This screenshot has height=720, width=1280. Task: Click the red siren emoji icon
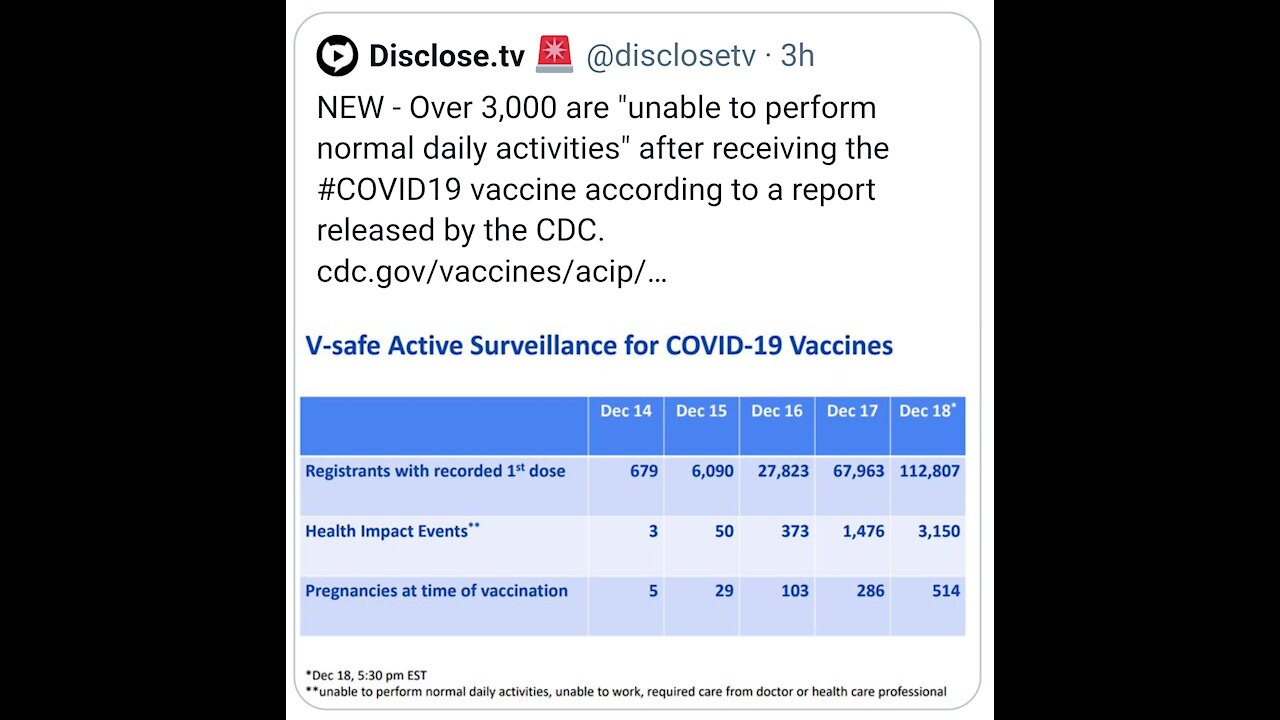(554, 56)
